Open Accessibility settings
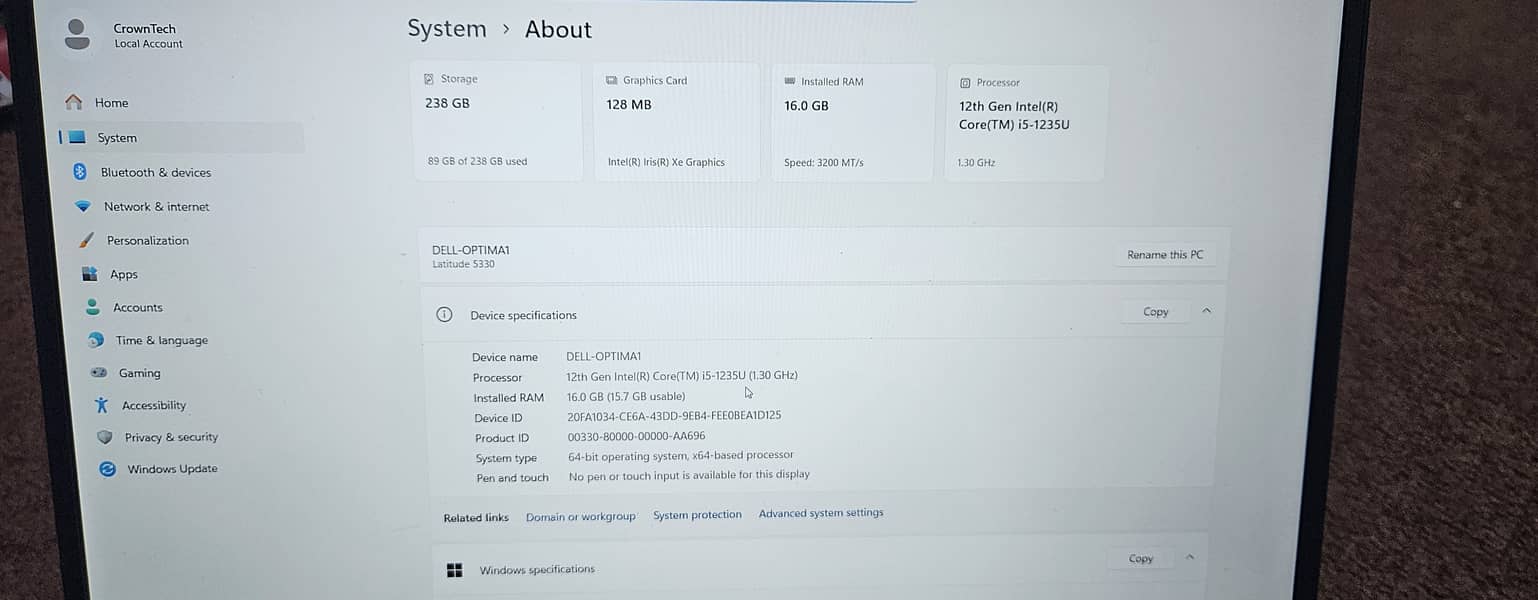 pyautogui.click(x=153, y=405)
